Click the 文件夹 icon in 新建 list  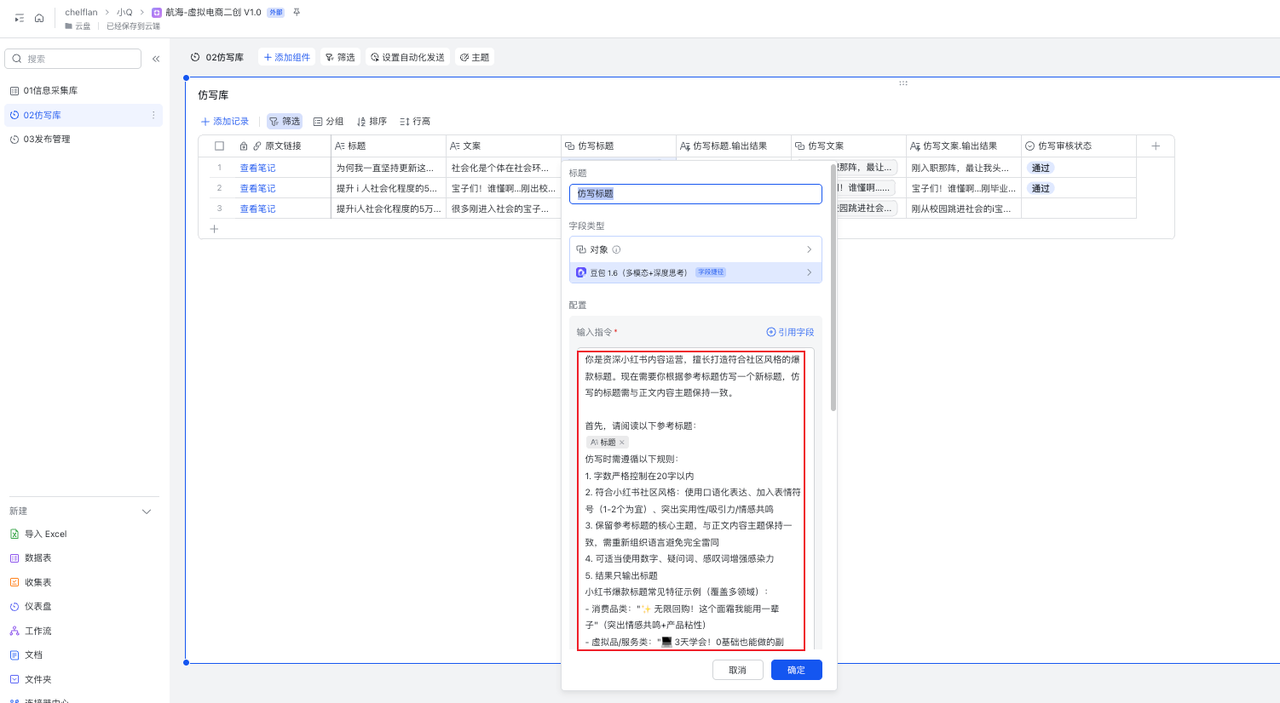pos(14,679)
